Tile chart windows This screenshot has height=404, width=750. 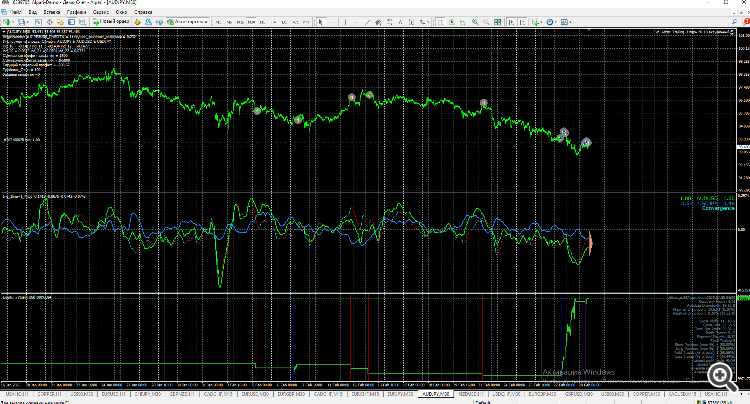[x=498, y=22]
